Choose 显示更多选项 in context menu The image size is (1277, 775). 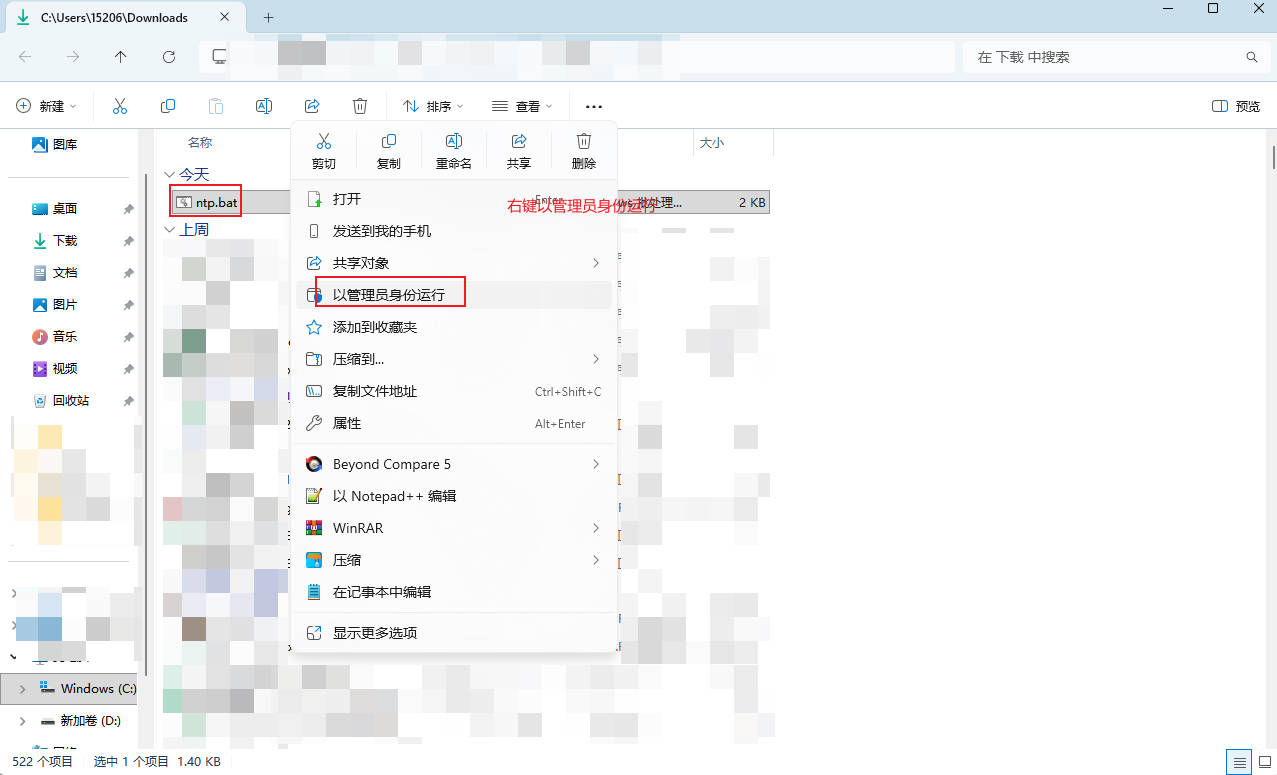(x=374, y=633)
